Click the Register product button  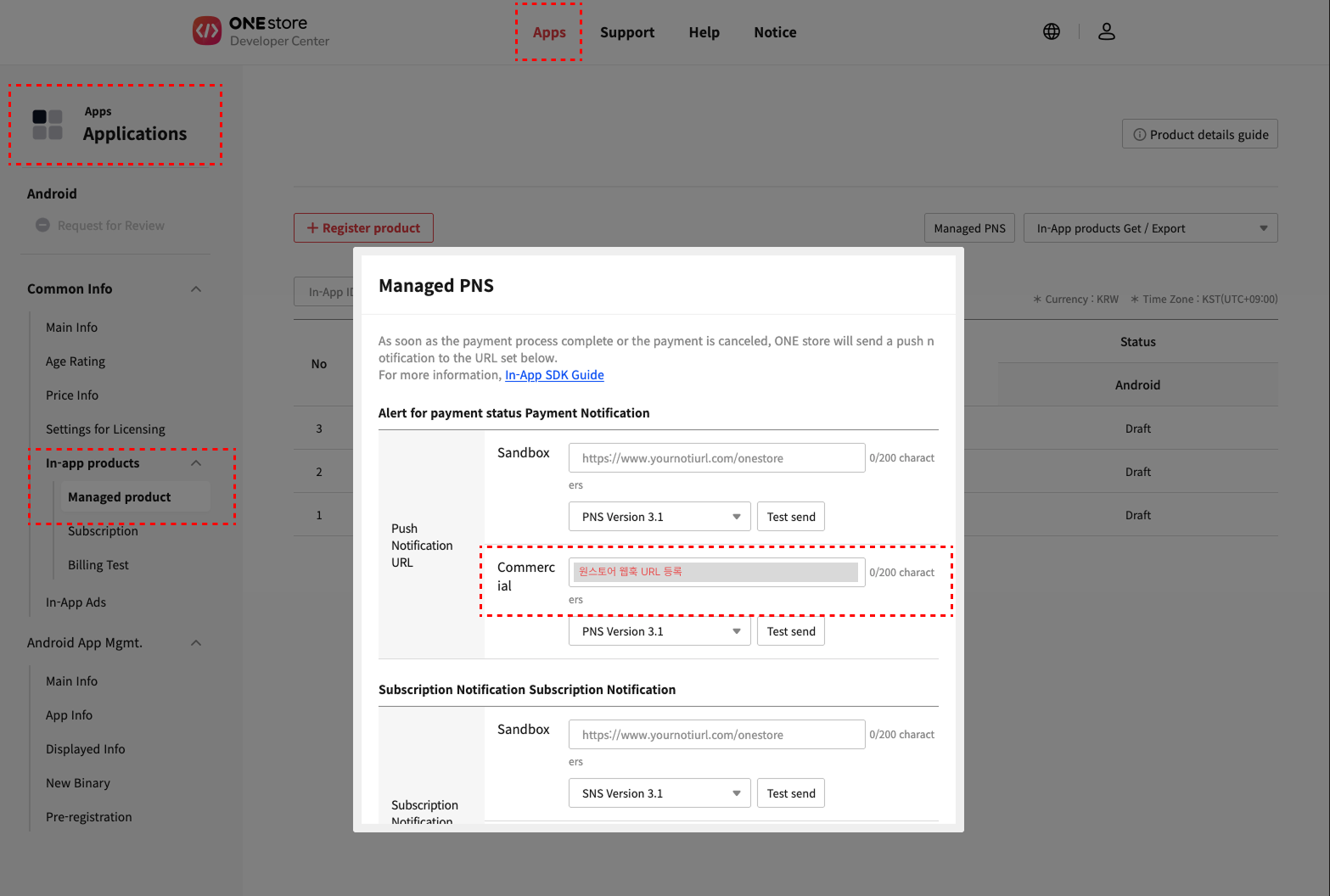coord(363,228)
